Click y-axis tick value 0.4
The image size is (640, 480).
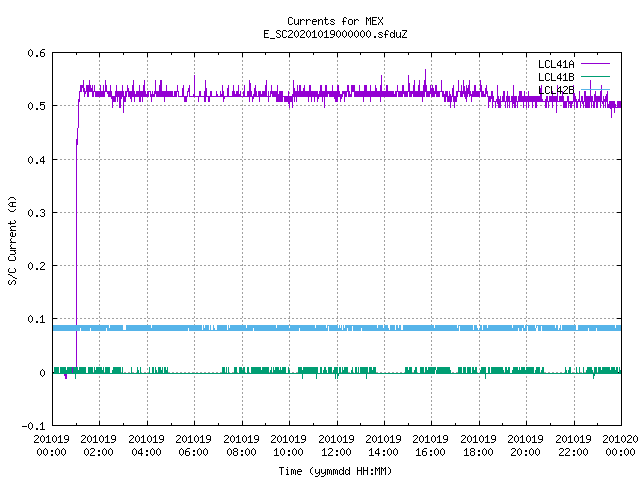(x=36, y=160)
